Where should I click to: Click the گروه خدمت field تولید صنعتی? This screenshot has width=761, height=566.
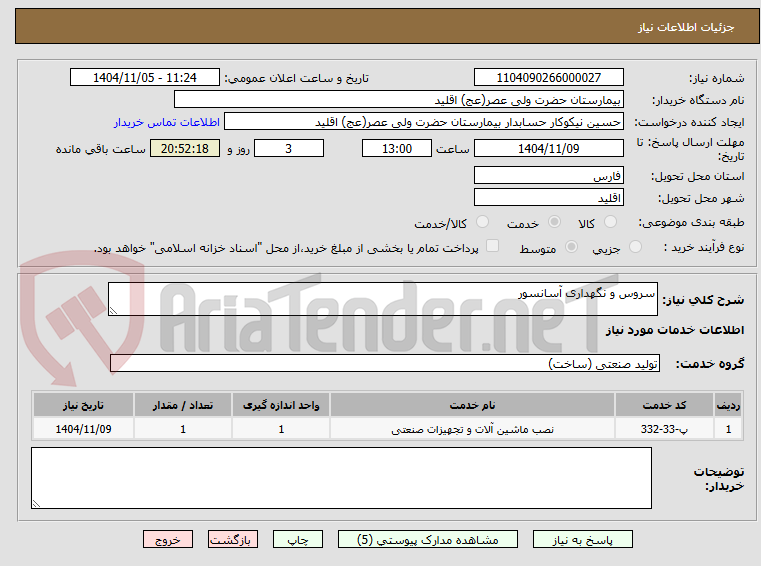384,364
